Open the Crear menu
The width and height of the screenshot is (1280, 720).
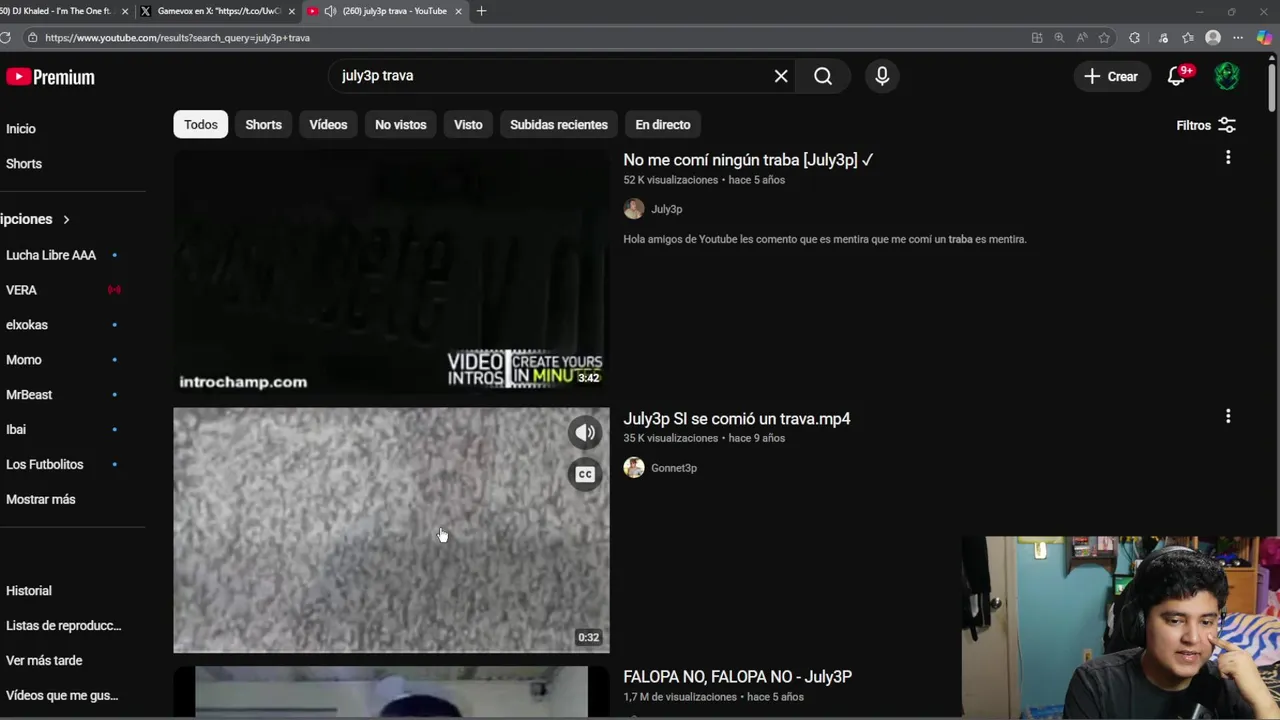[x=1111, y=76]
